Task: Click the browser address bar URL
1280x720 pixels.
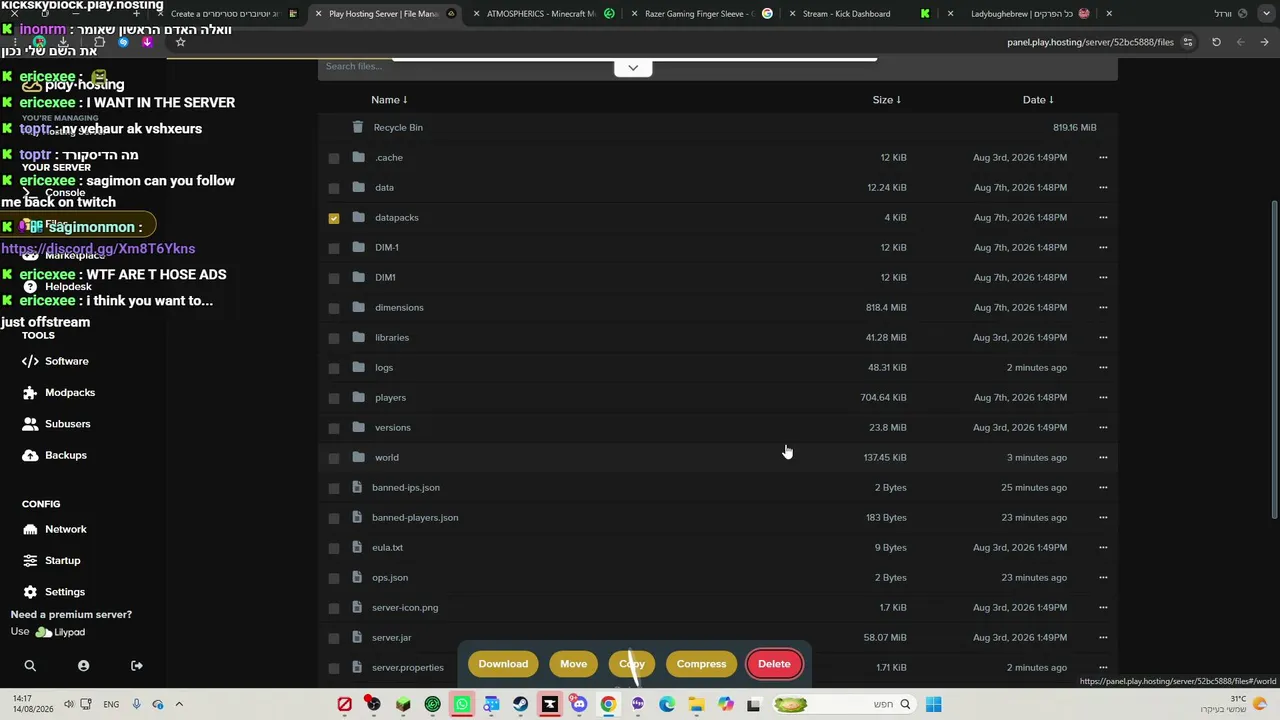Action: [1090, 42]
